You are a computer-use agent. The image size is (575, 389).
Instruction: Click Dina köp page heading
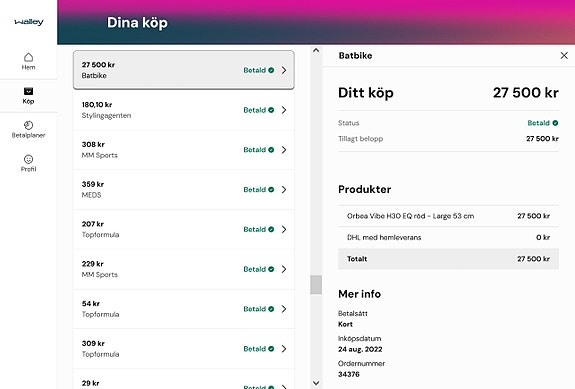pos(137,23)
